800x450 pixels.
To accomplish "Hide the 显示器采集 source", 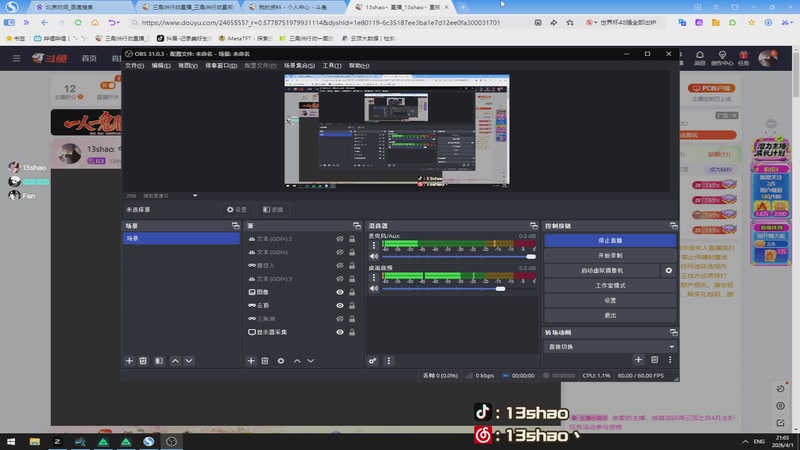I will [x=340, y=332].
